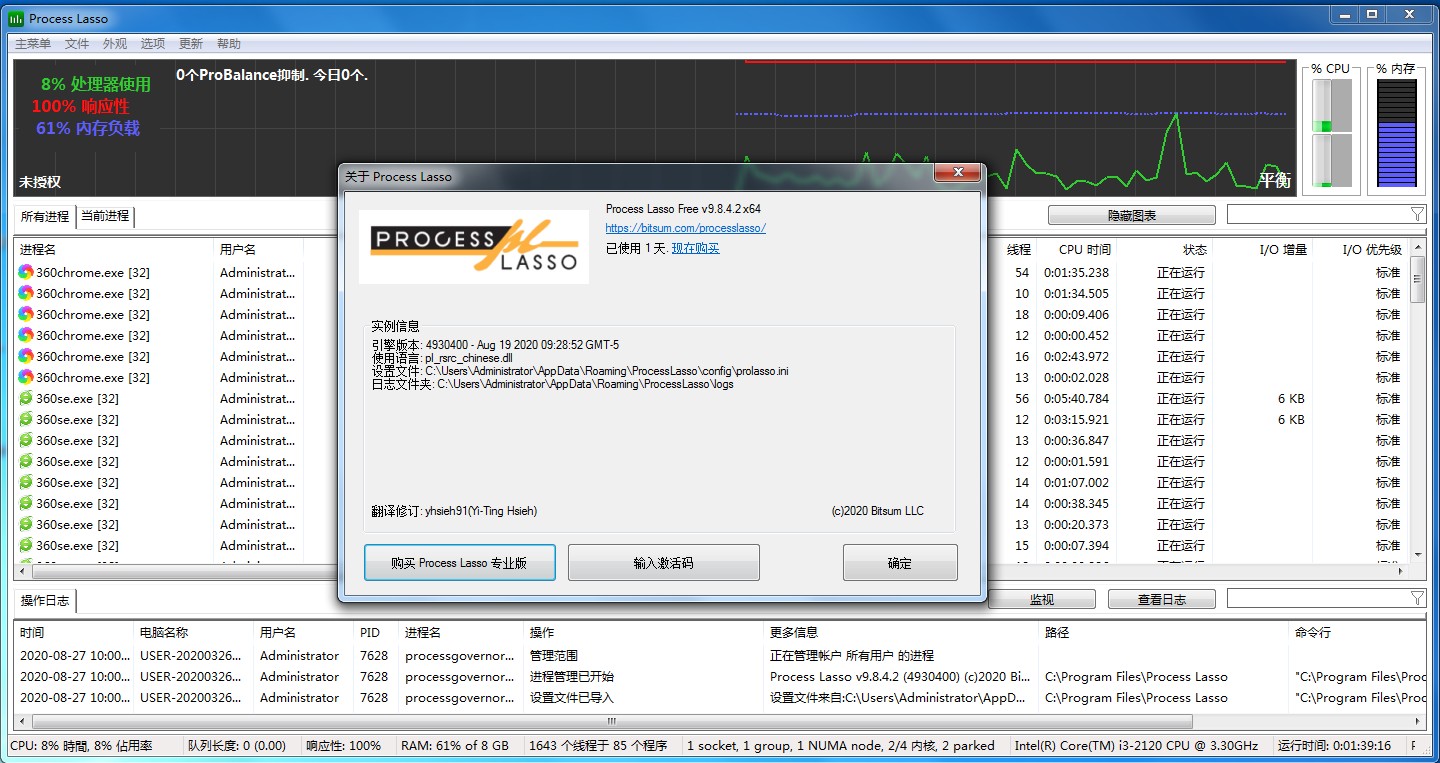Image resolution: width=1440 pixels, height=763 pixels.
Task: Click the 360se.exe icon in the 0:05:40.784 row
Action: pyautogui.click(x=26, y=398)
